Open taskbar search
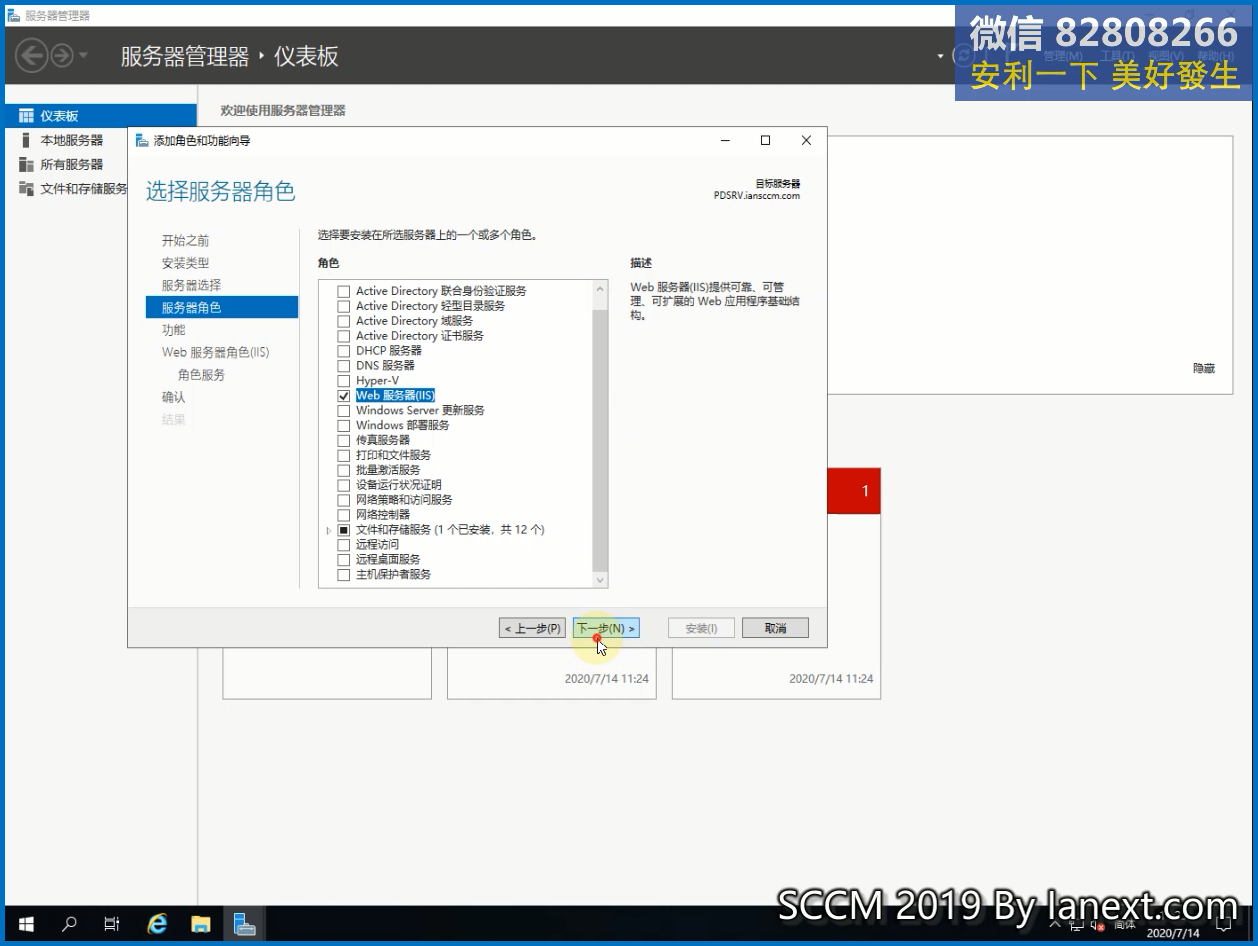Screen dimensions: 1258x946 [69, 924]
